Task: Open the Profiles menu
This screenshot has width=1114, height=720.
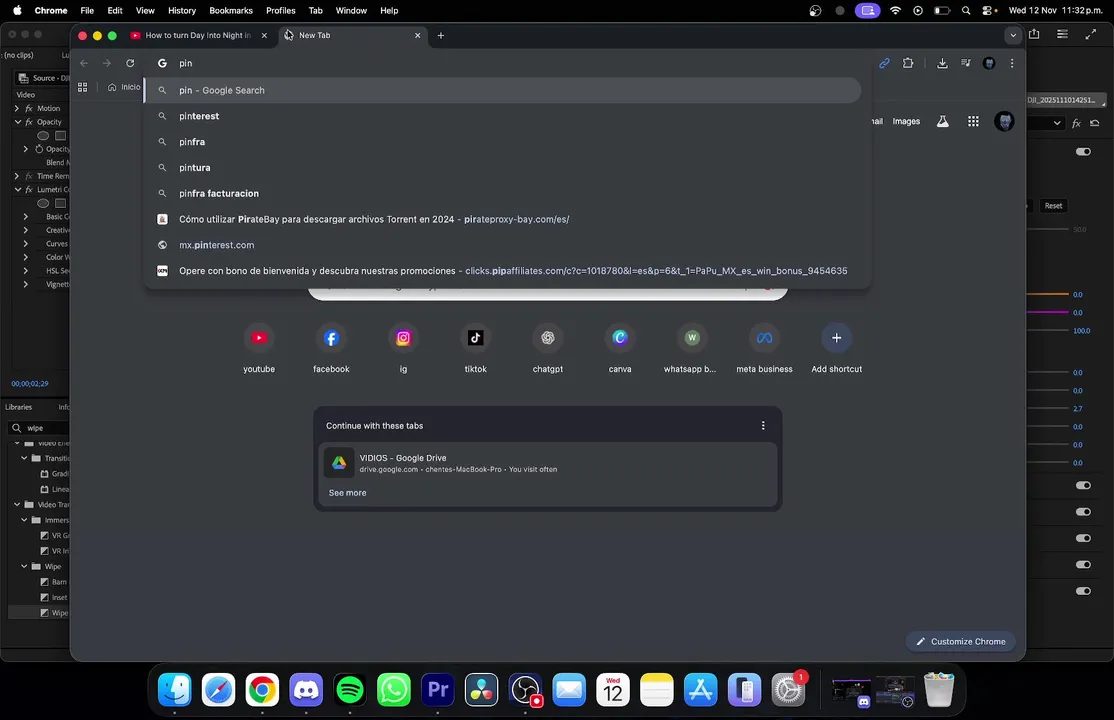Action: coord(281,11)
